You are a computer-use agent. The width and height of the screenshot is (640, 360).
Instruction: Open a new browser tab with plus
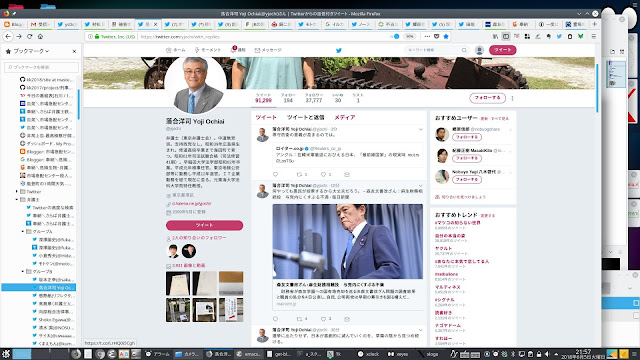594,24
